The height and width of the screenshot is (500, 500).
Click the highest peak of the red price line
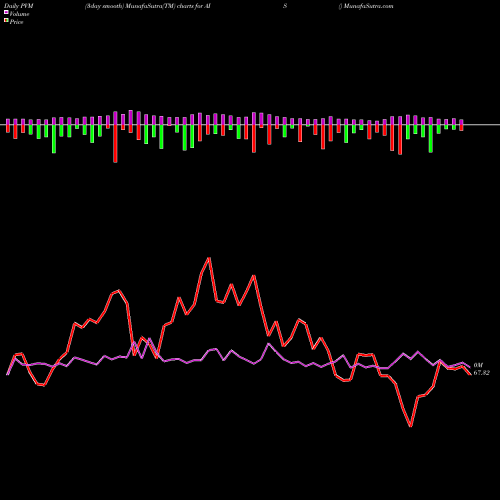209,258
